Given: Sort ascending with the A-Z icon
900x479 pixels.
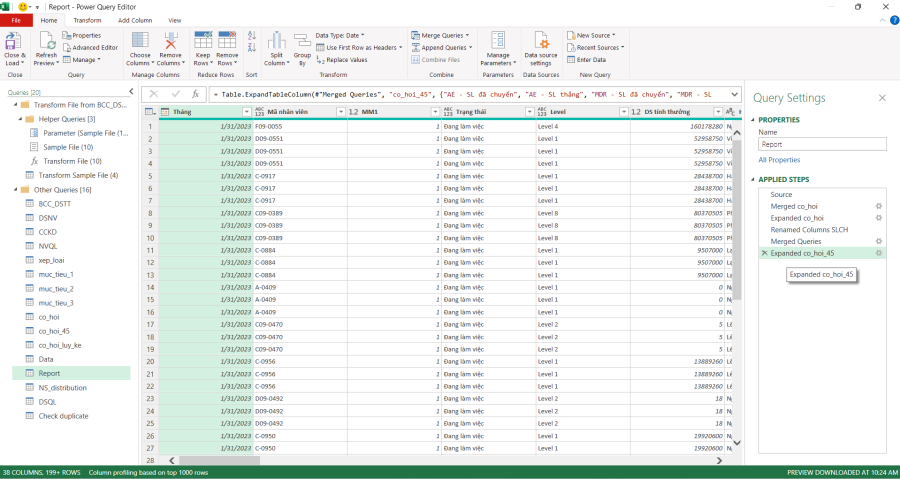Looking at the screenshot, I should [x=251, y=36].
